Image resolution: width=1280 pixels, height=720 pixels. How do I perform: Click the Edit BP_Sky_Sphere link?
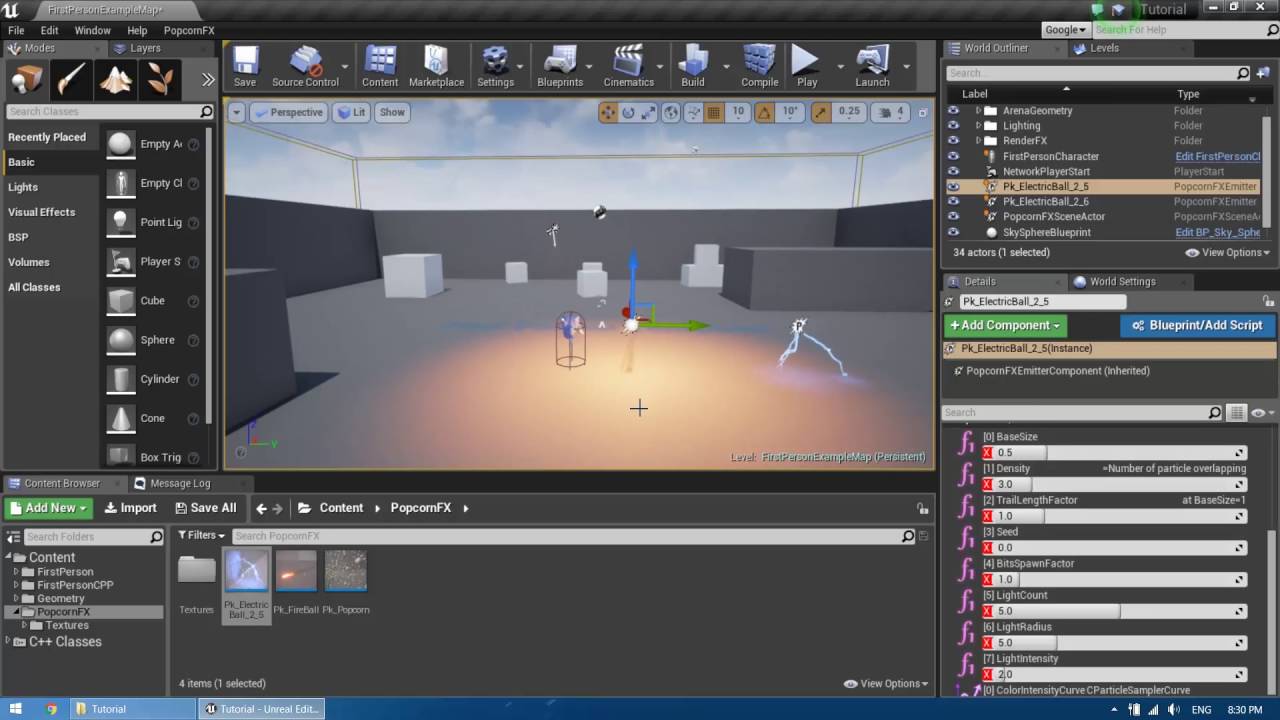click(1217, 232)
